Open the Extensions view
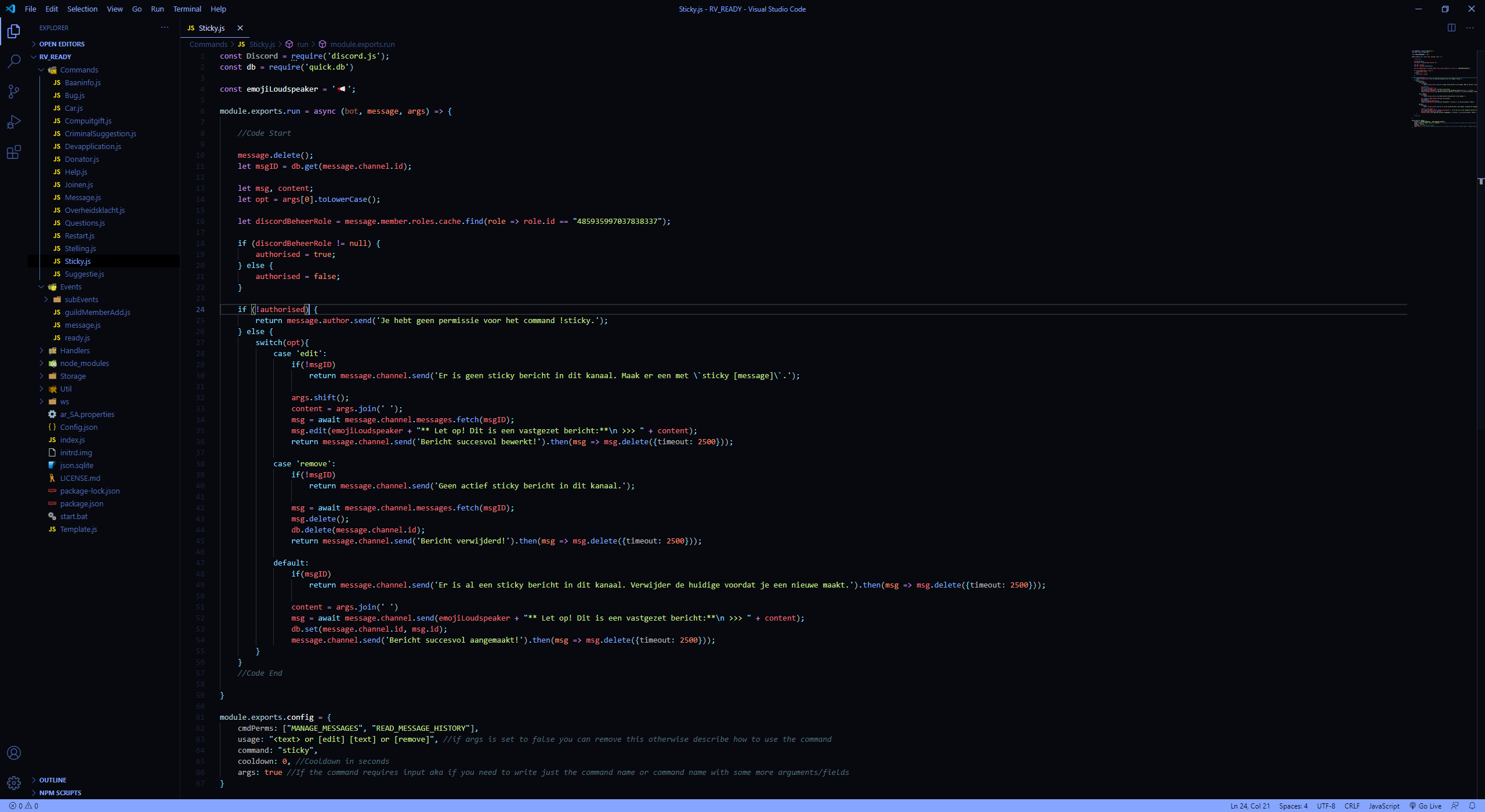This screenshot has width=1485, height=812. [x=14, y=153]
